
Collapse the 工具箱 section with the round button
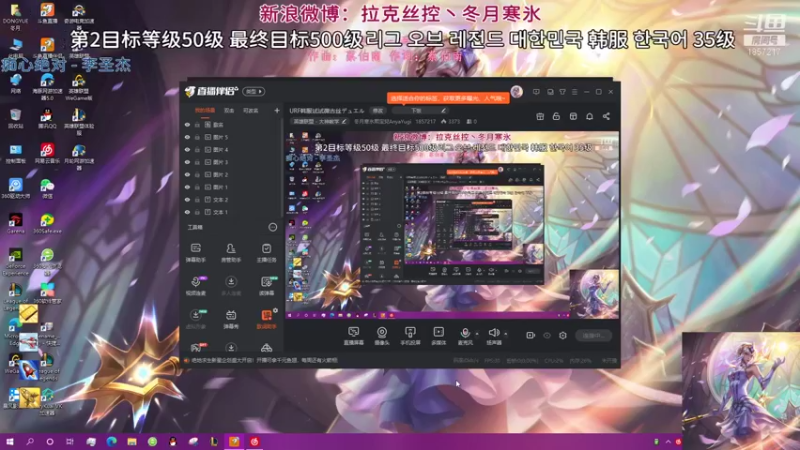(x=272, y=227)
